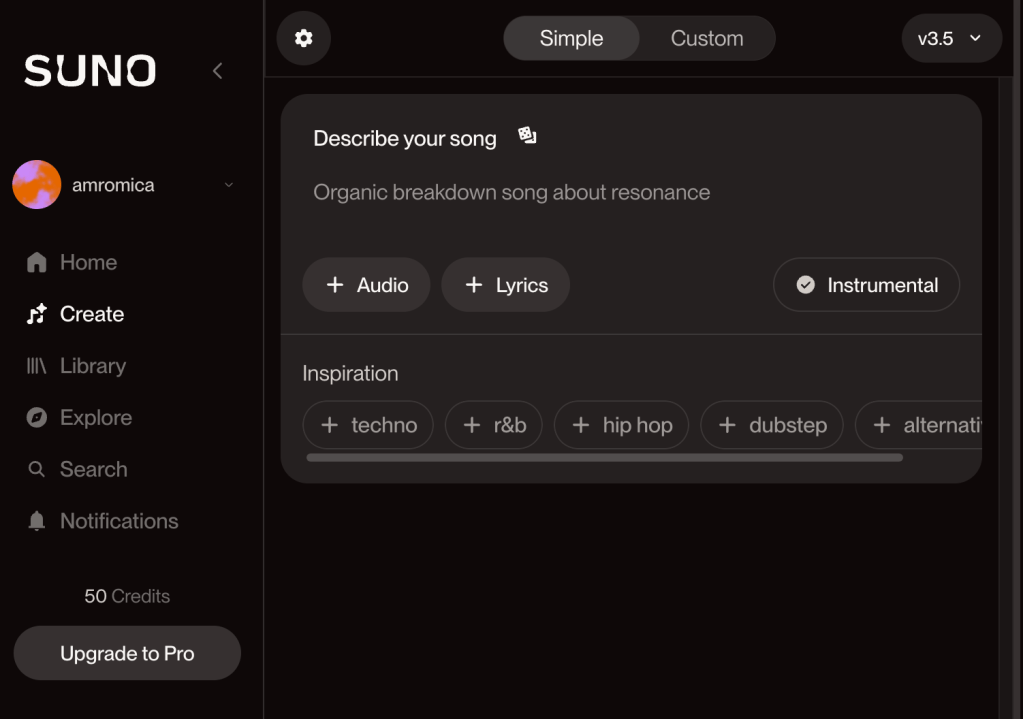This screenshot has width=1023, height=719.
Task: Click the Library shelf icon
Action: click(x=37, y=366)
